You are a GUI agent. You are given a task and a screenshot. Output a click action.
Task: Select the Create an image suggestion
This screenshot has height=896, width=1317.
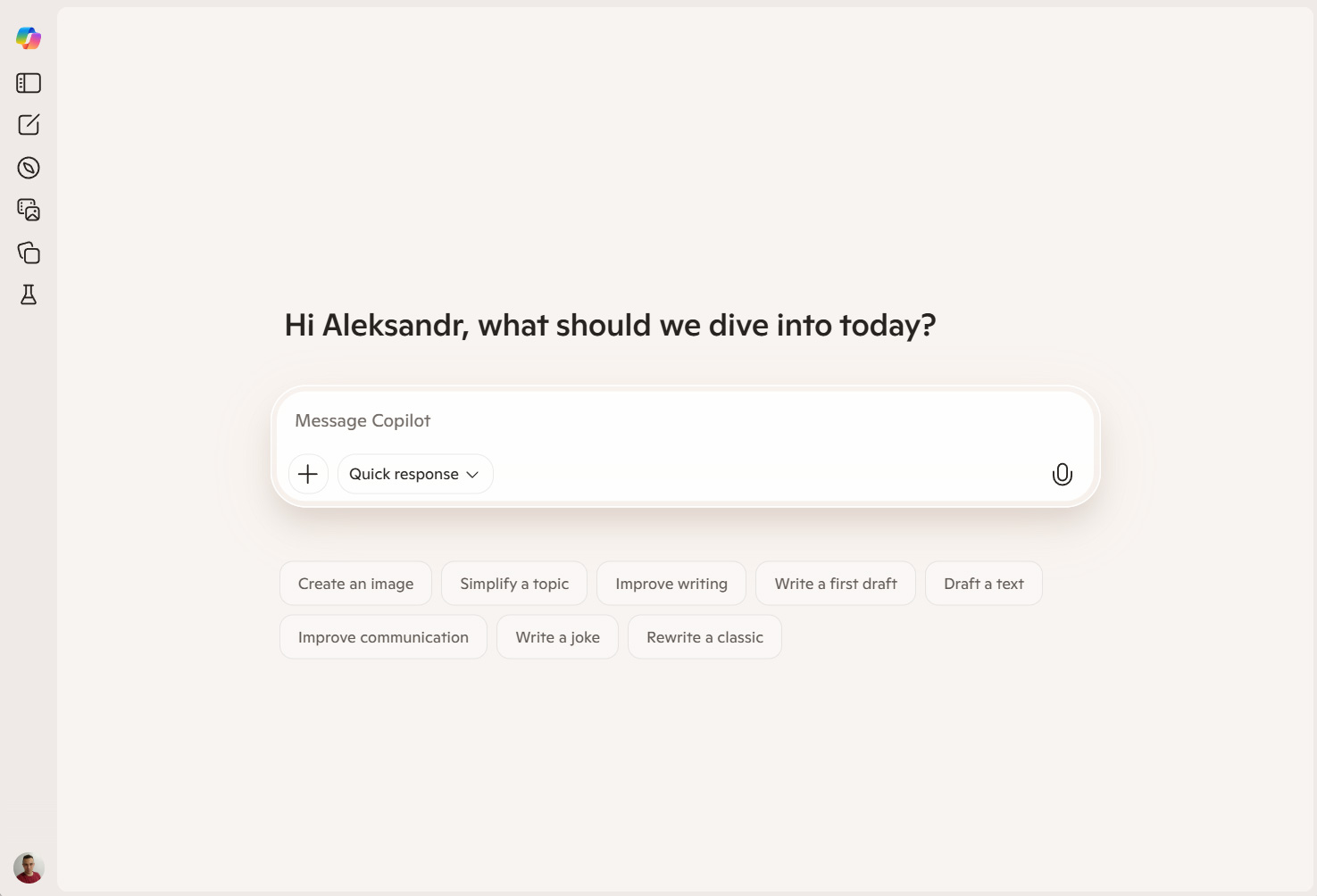pos(355,584)
